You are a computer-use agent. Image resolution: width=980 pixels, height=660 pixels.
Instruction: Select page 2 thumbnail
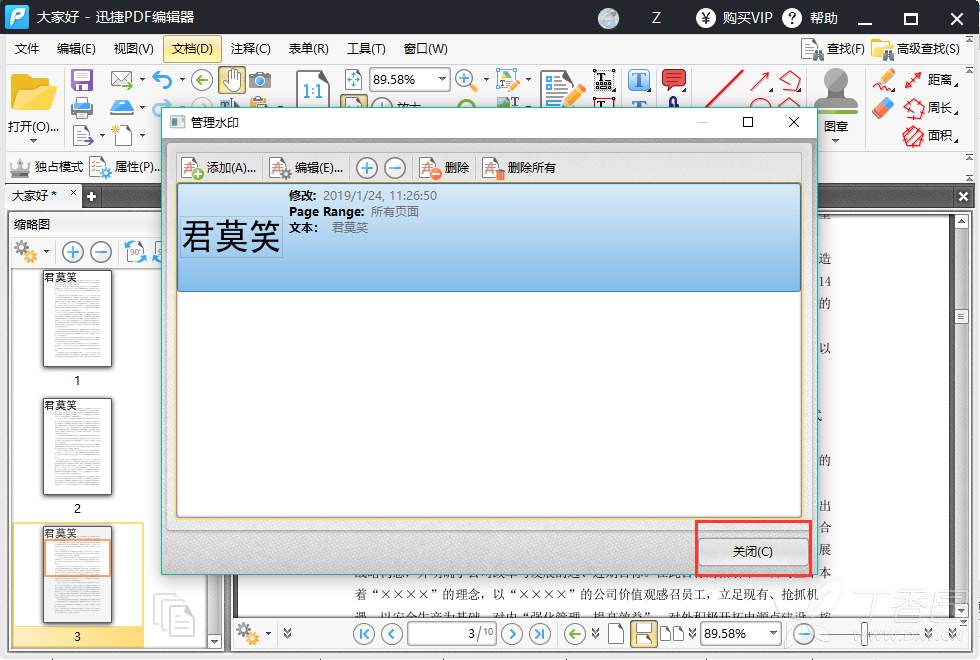[x=77, y=446]
